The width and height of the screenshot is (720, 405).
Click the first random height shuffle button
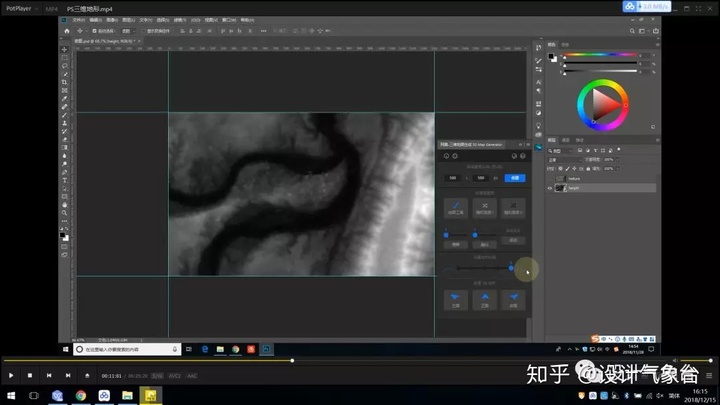[484, 208]
